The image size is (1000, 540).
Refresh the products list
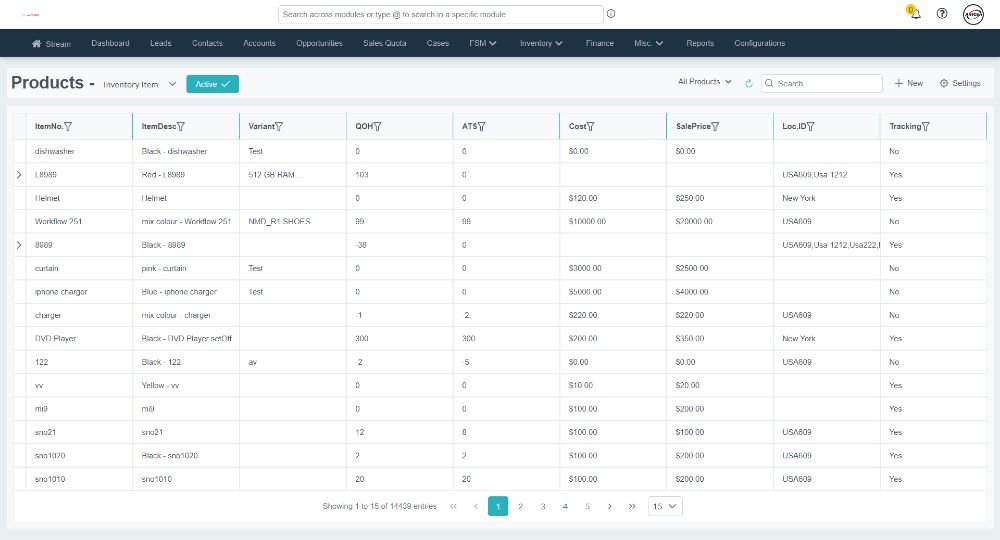[x=748, y=84]
